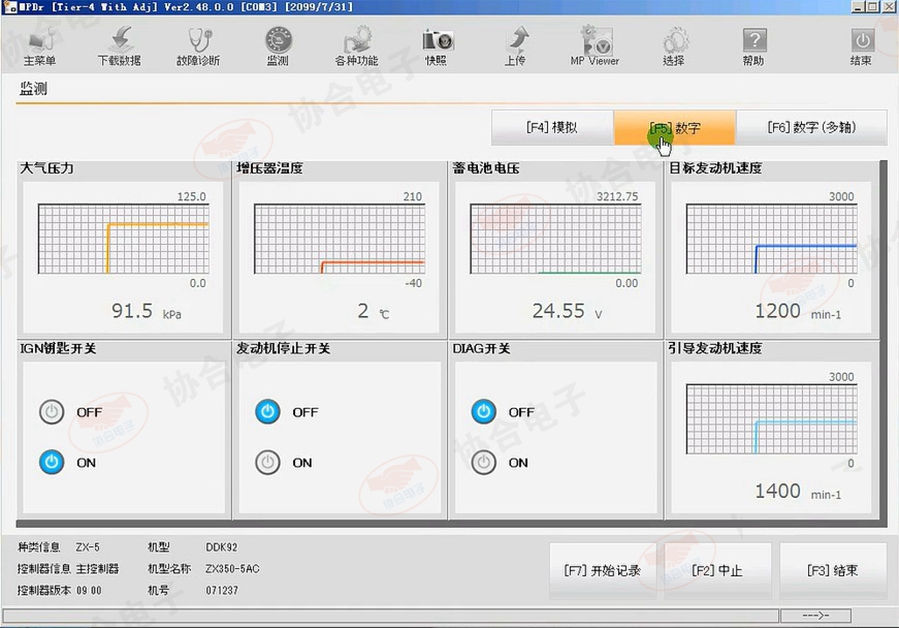
Task: Open the 帮助 help icon
Action: point(753,46)
